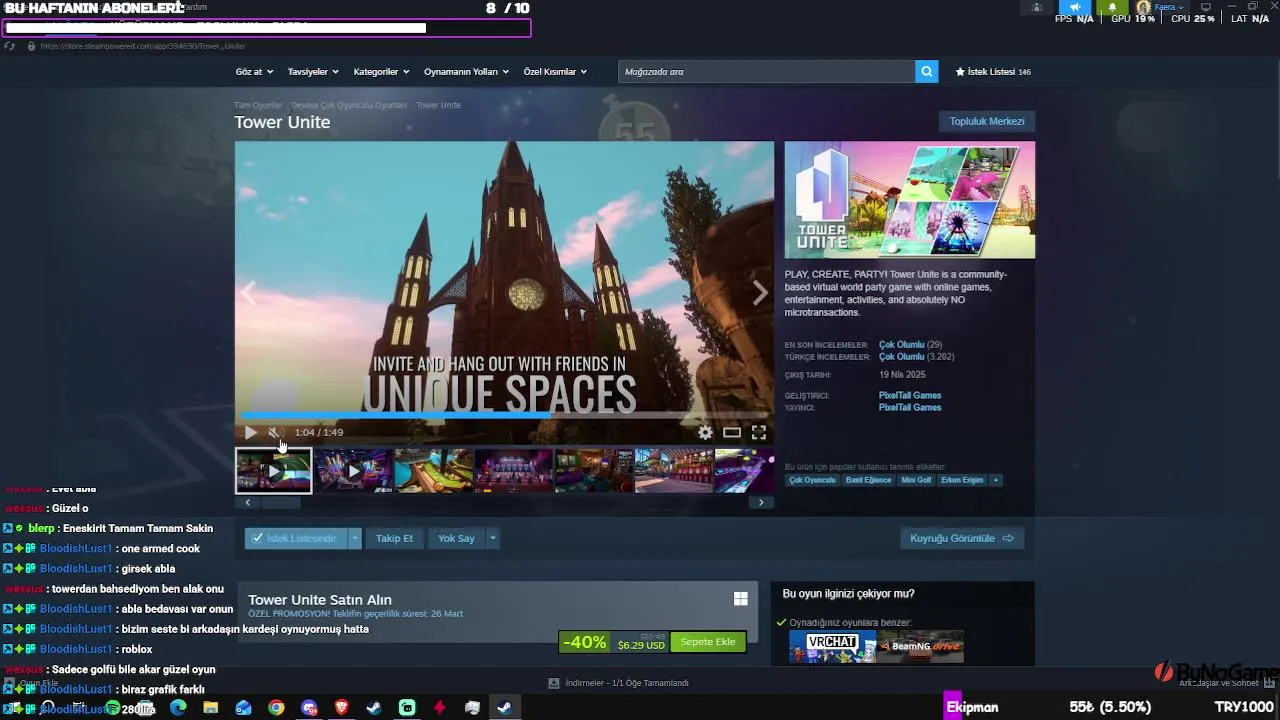
Task: Expand the Oynamanın Yolları menu
Action: click(x=466, y=72)
